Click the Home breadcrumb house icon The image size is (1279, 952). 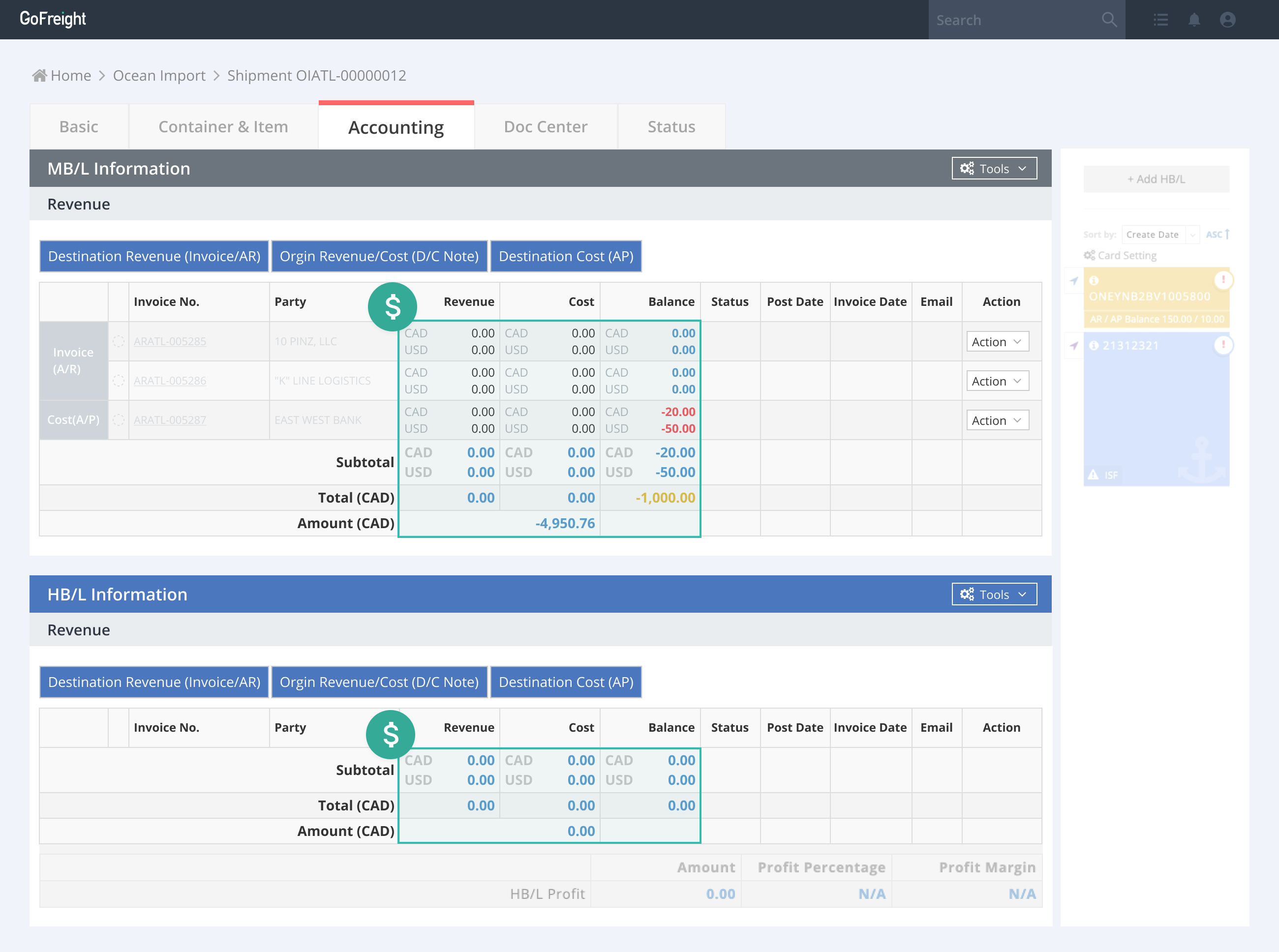tap(39, 76)
